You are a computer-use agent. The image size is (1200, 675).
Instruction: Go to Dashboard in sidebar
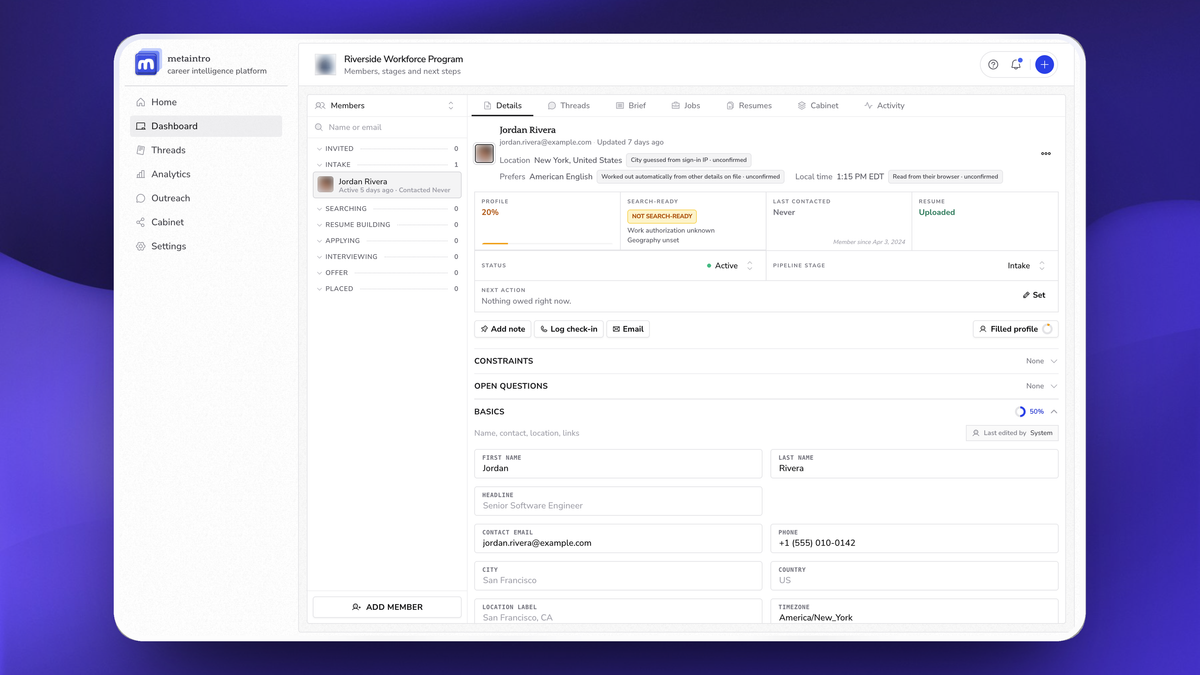206,126
